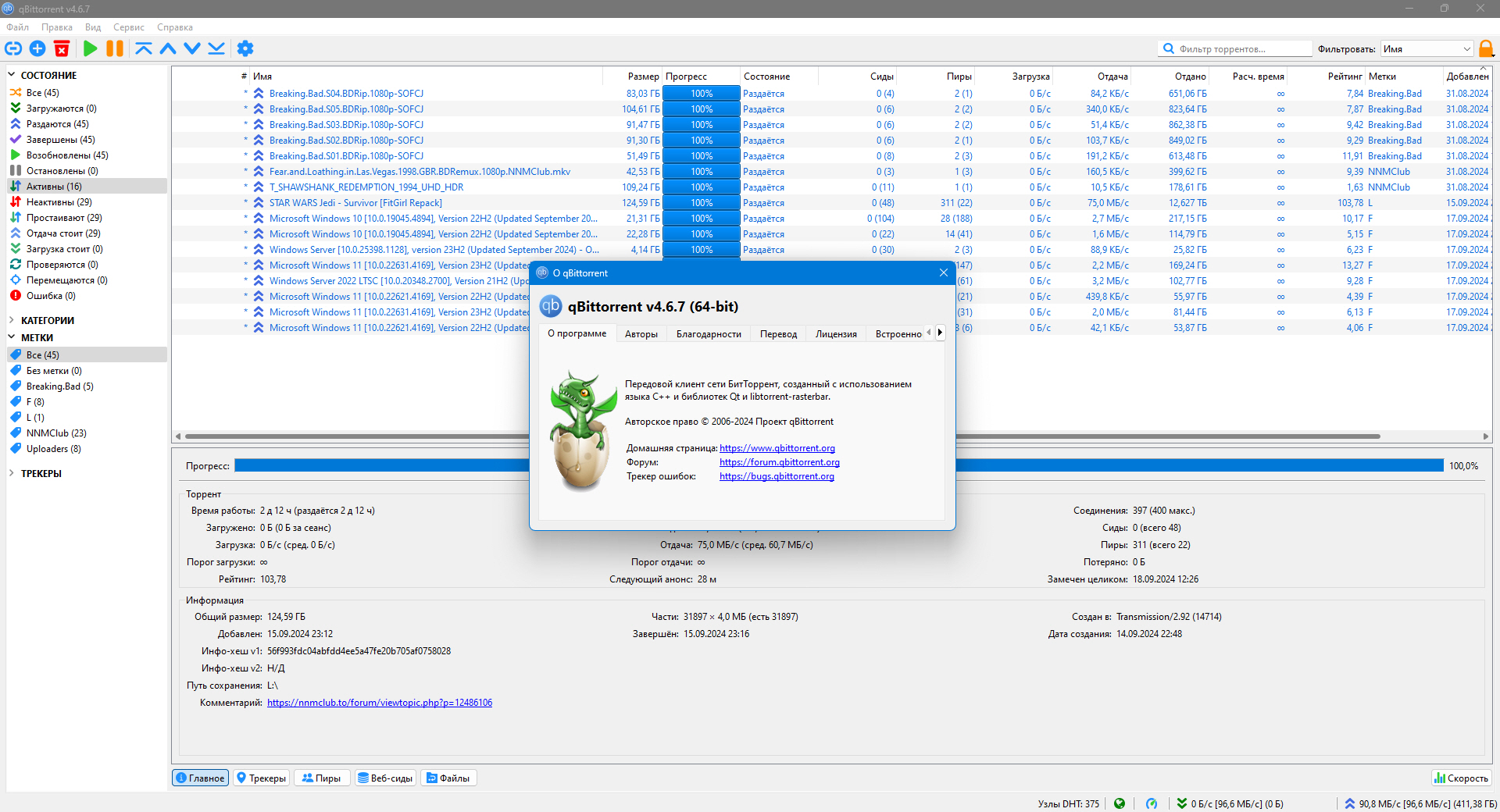Focus the Фильтр торрентов search field
Screen dimensions: 1500x812
click(1234, 48)
